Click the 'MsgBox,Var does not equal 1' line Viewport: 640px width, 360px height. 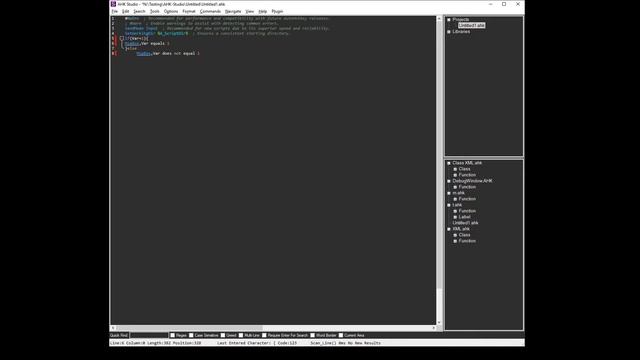pos(168,53)
